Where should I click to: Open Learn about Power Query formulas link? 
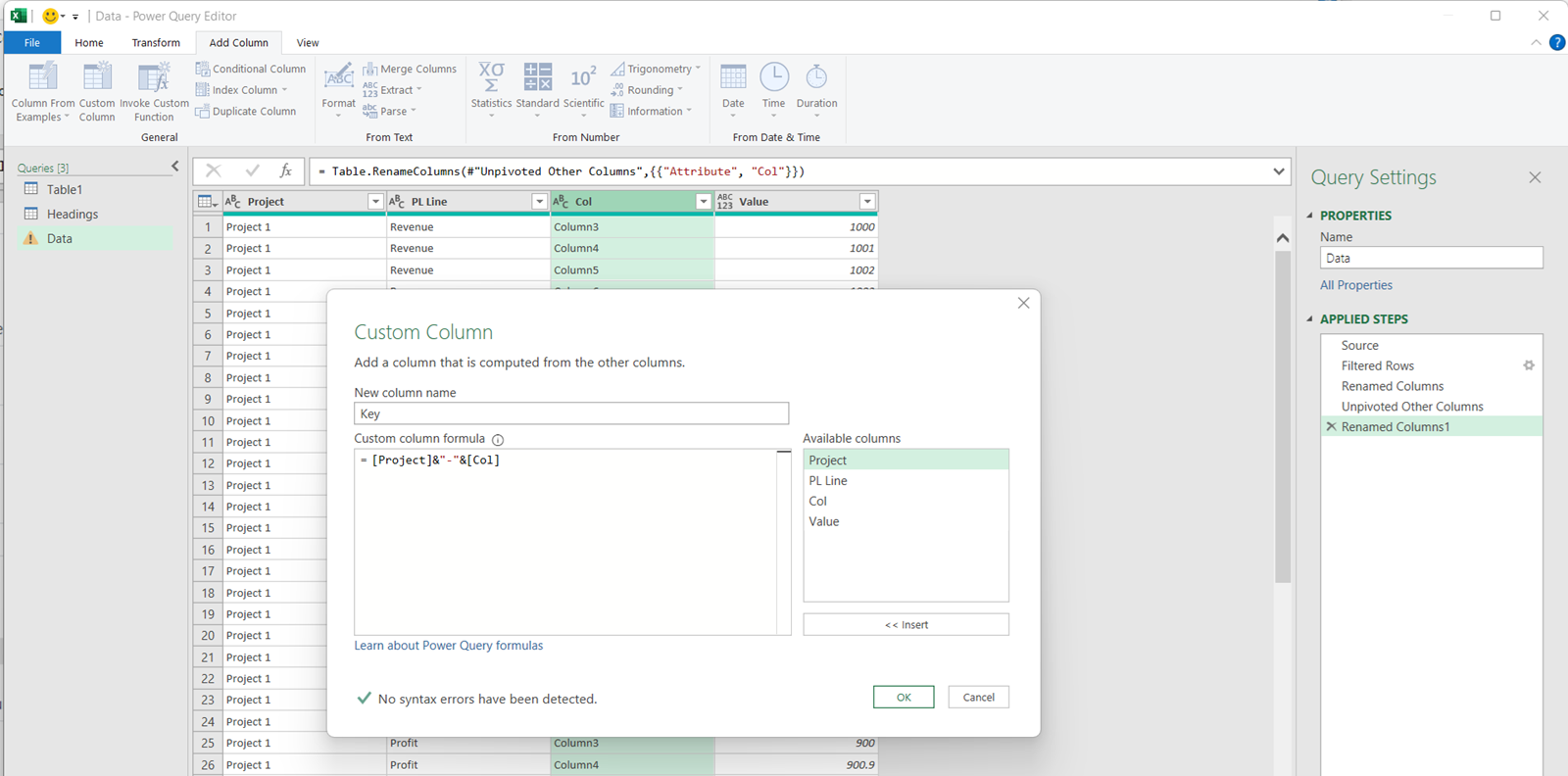tap(448, 646)
